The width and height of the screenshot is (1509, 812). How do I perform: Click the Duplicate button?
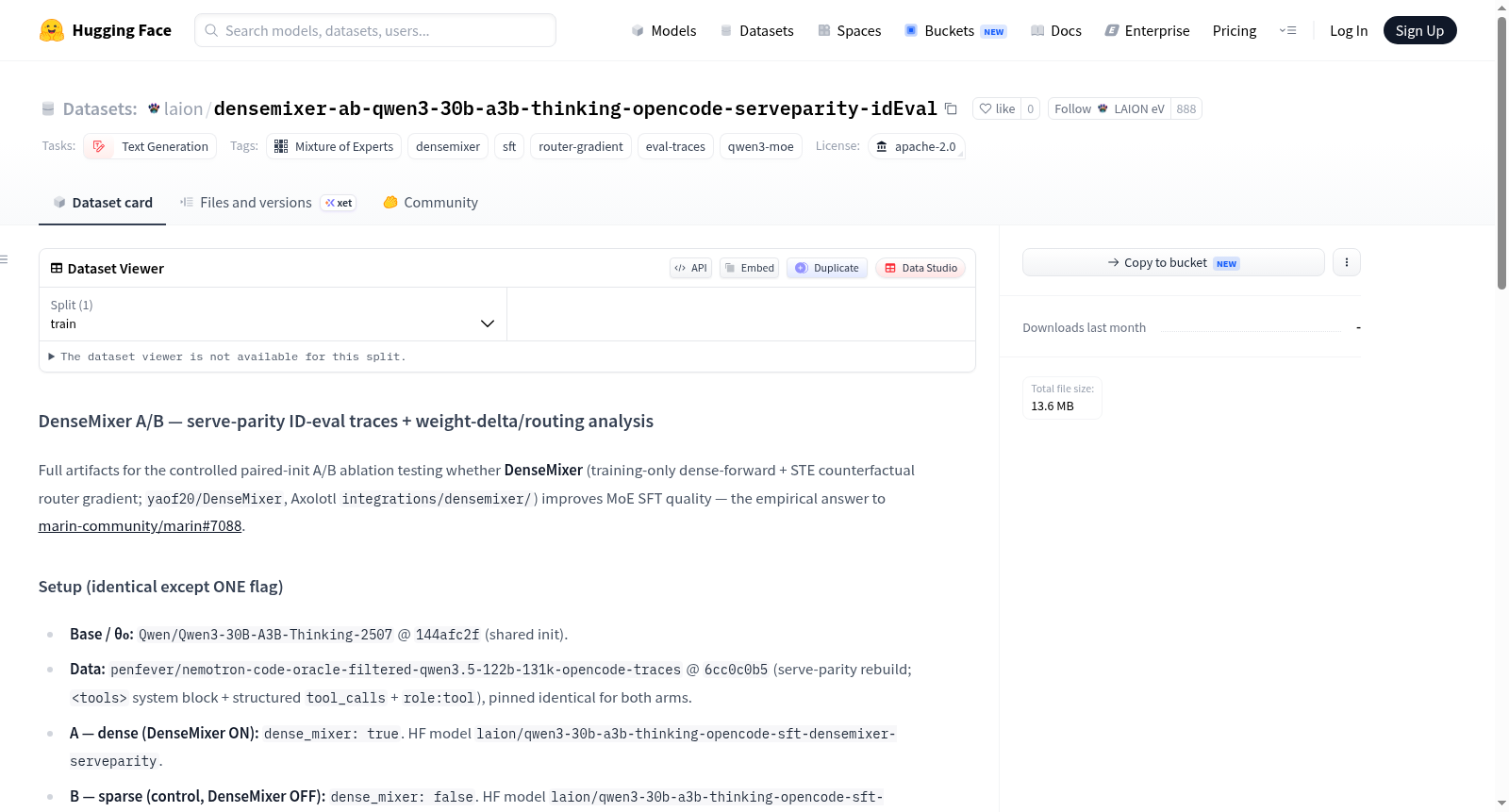827,268
